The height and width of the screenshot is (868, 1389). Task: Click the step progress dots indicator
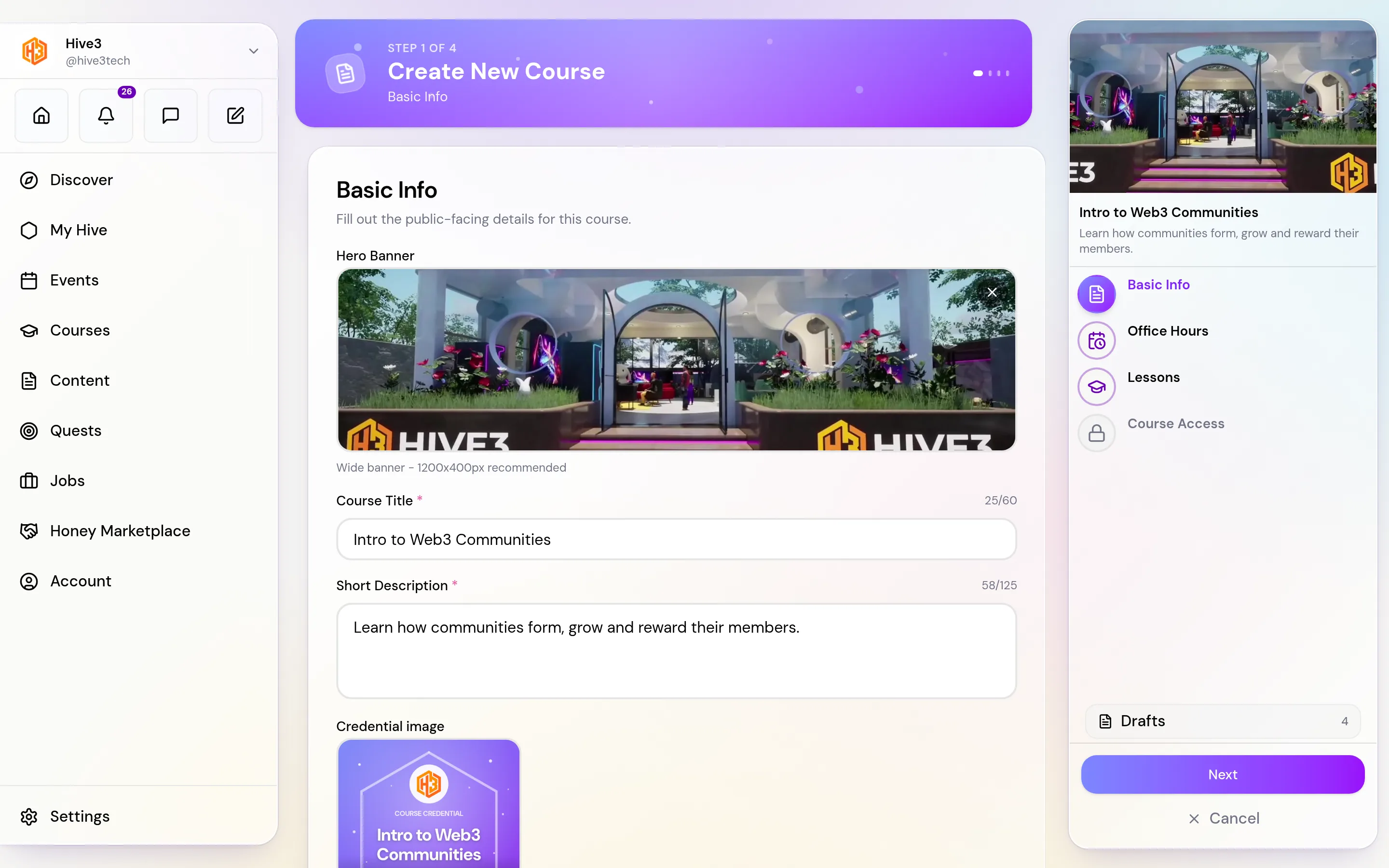(x=991, y=73)
